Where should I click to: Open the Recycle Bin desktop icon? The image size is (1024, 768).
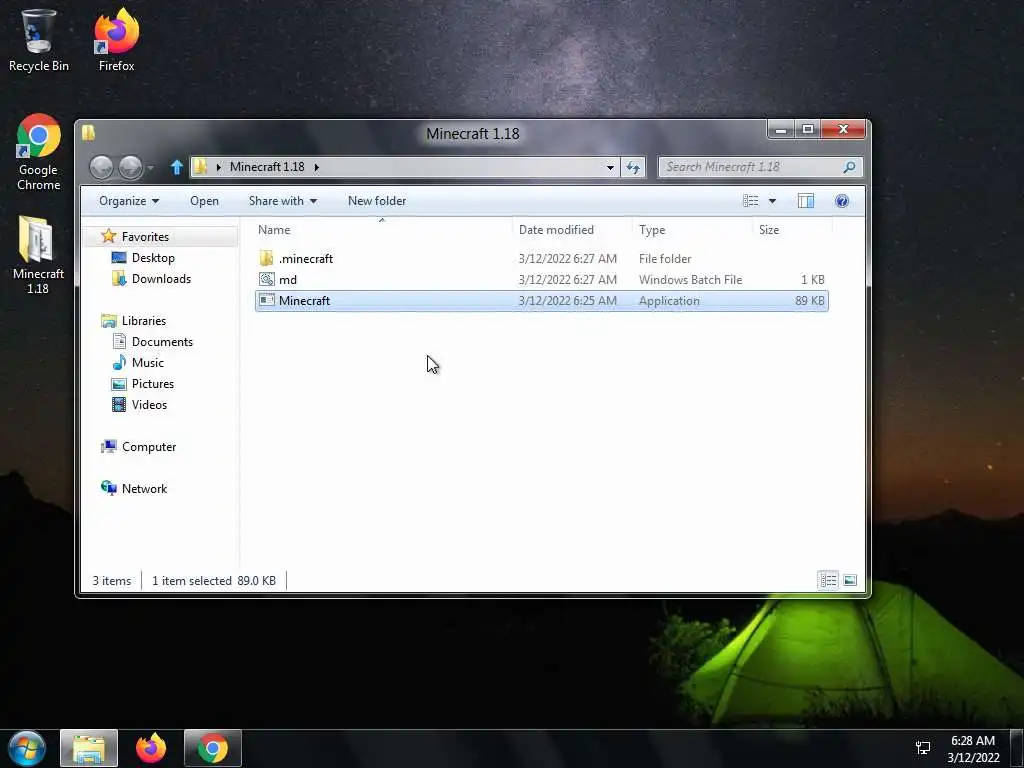[x=39, y=40]
